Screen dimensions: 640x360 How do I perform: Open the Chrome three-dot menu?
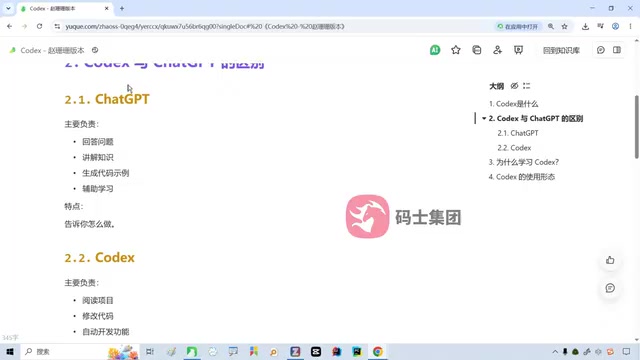[630, 27]
